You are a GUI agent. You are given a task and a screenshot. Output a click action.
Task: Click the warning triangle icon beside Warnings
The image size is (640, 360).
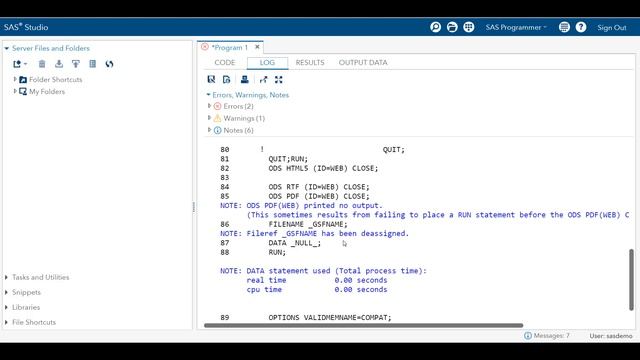click(x=218, y=118)
